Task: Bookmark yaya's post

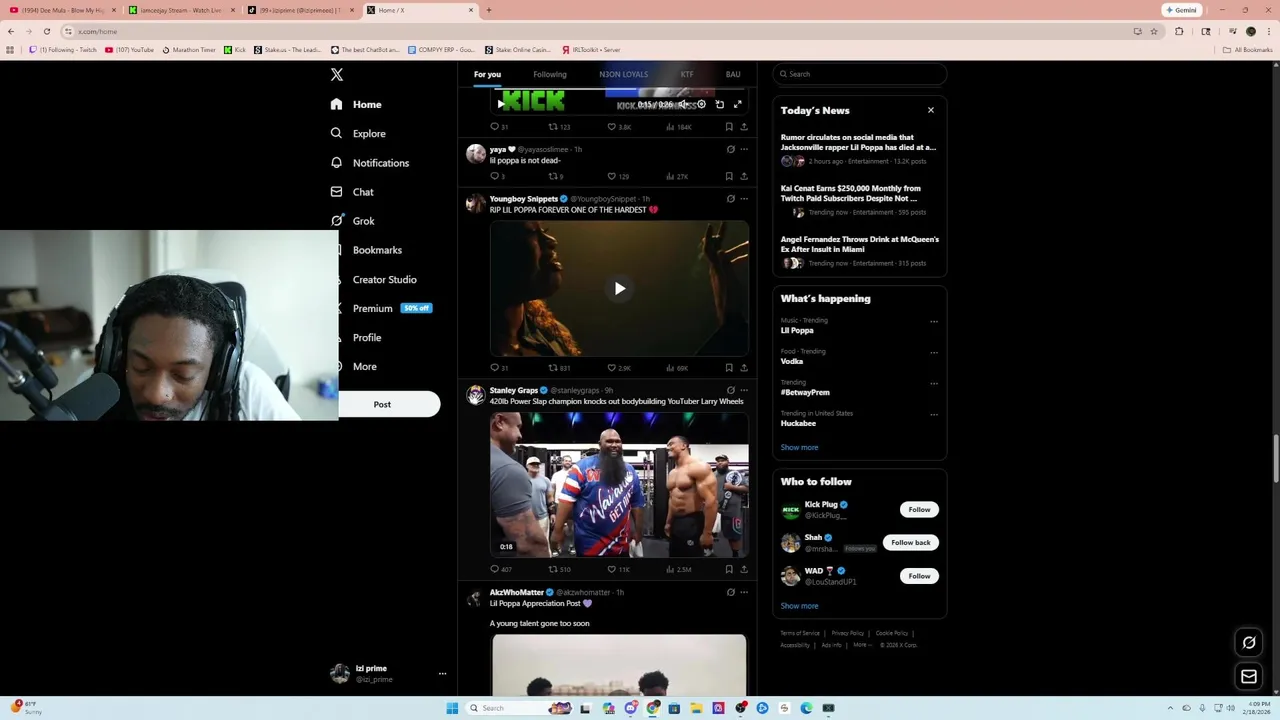Action: [x=729, y=176]
